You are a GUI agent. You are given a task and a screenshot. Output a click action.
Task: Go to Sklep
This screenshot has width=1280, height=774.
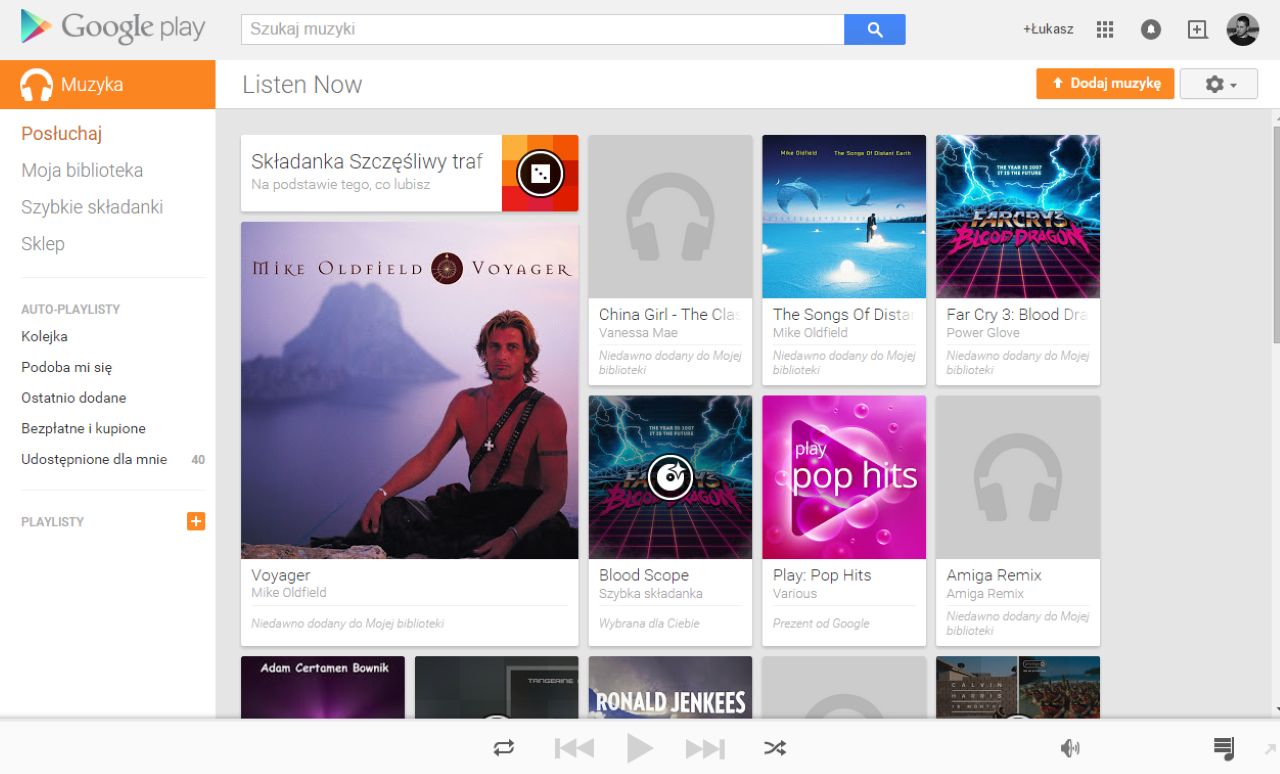43,244
